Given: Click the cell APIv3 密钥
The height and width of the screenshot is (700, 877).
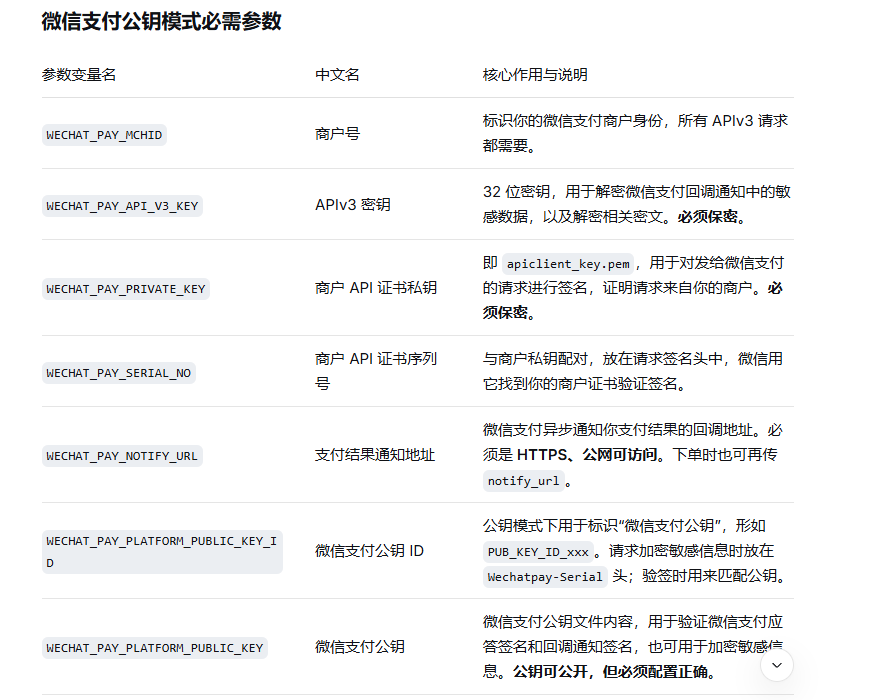Looking at the screenshot, I should tap(353, 205).
